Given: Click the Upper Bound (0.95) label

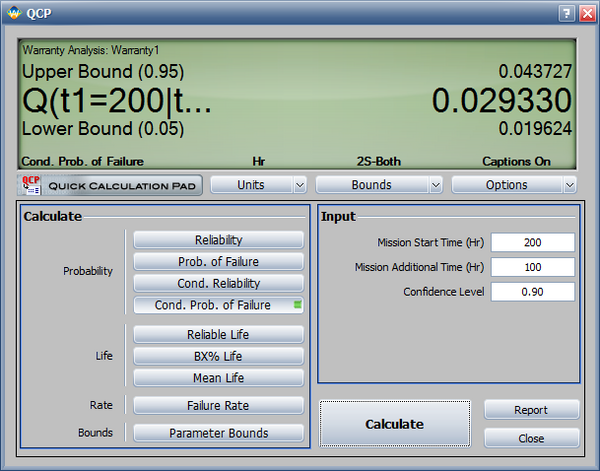Looking at the screenshot, I should (103, 72).
